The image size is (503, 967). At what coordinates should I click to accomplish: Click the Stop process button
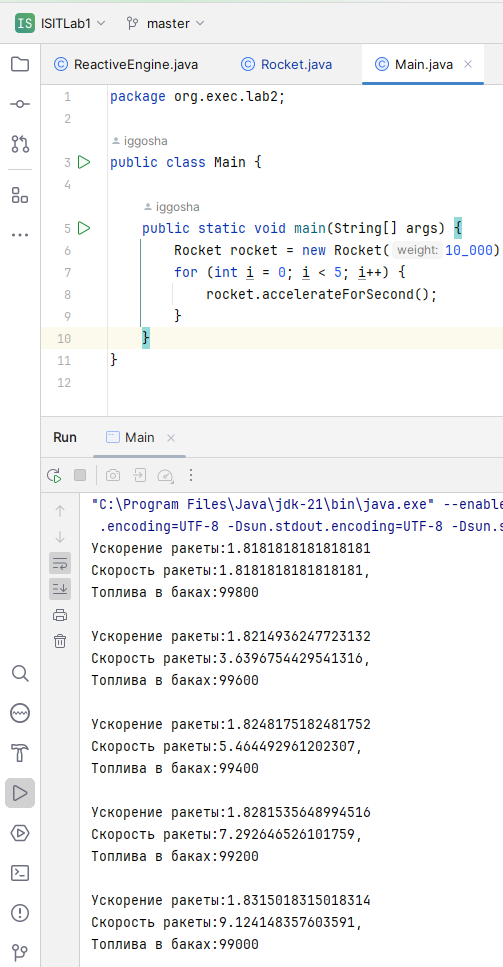coord(80,475)
